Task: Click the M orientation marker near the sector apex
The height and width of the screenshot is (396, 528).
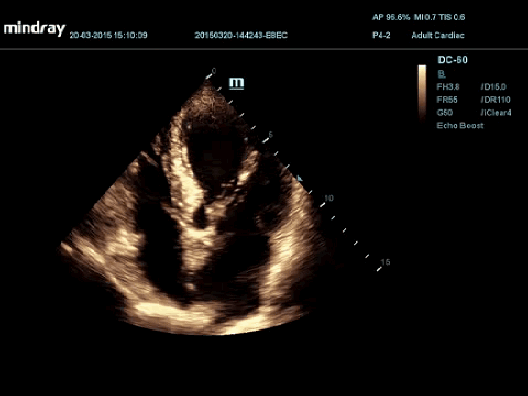Action: pyautogui.click(x=236, y=83)
